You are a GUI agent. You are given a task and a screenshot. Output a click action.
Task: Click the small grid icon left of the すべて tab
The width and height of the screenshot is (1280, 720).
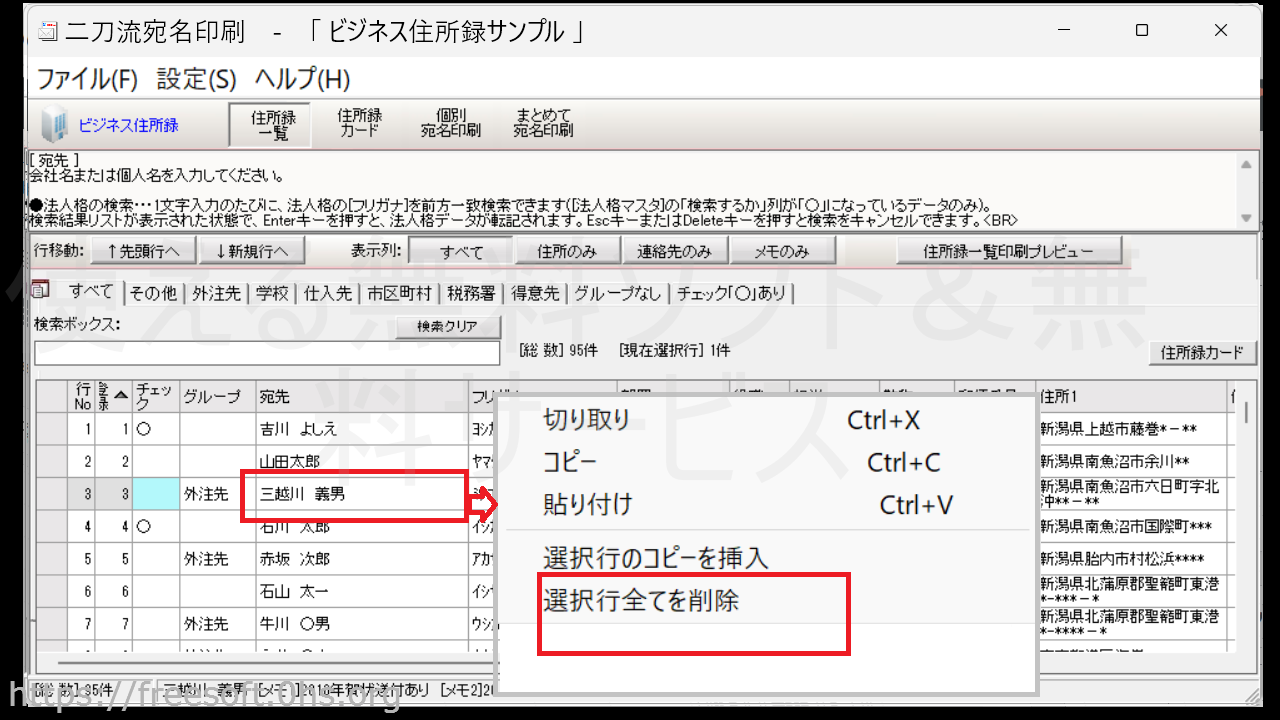pos(41,291)
